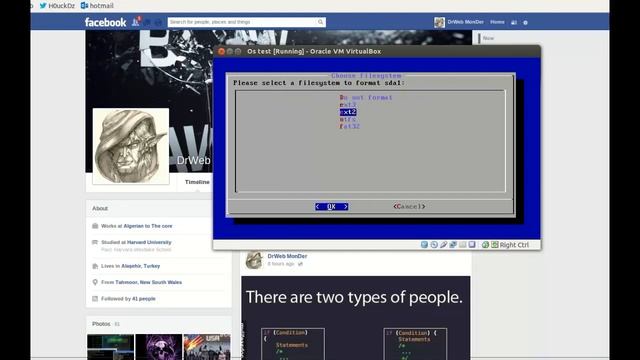Open the hotmail bookmark
This screenshot has height=360, width=640.
97,6
